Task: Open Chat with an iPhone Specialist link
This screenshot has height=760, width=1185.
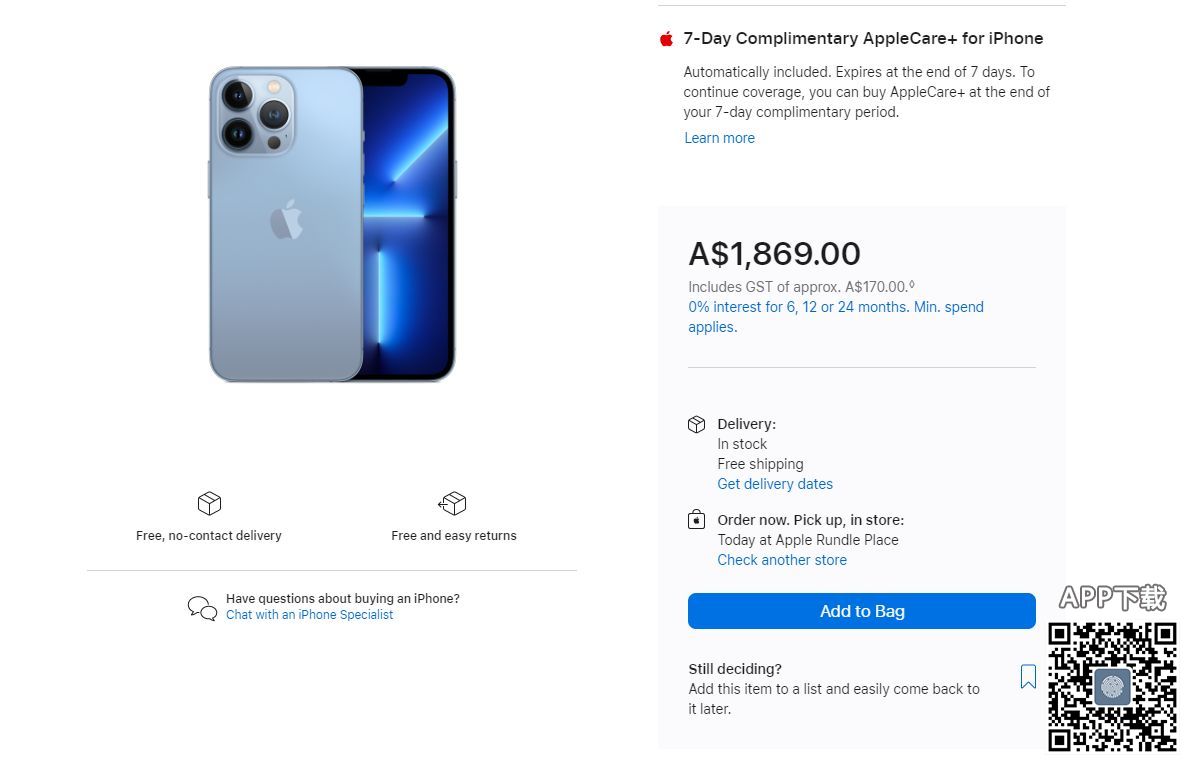Action: point(310,615)
